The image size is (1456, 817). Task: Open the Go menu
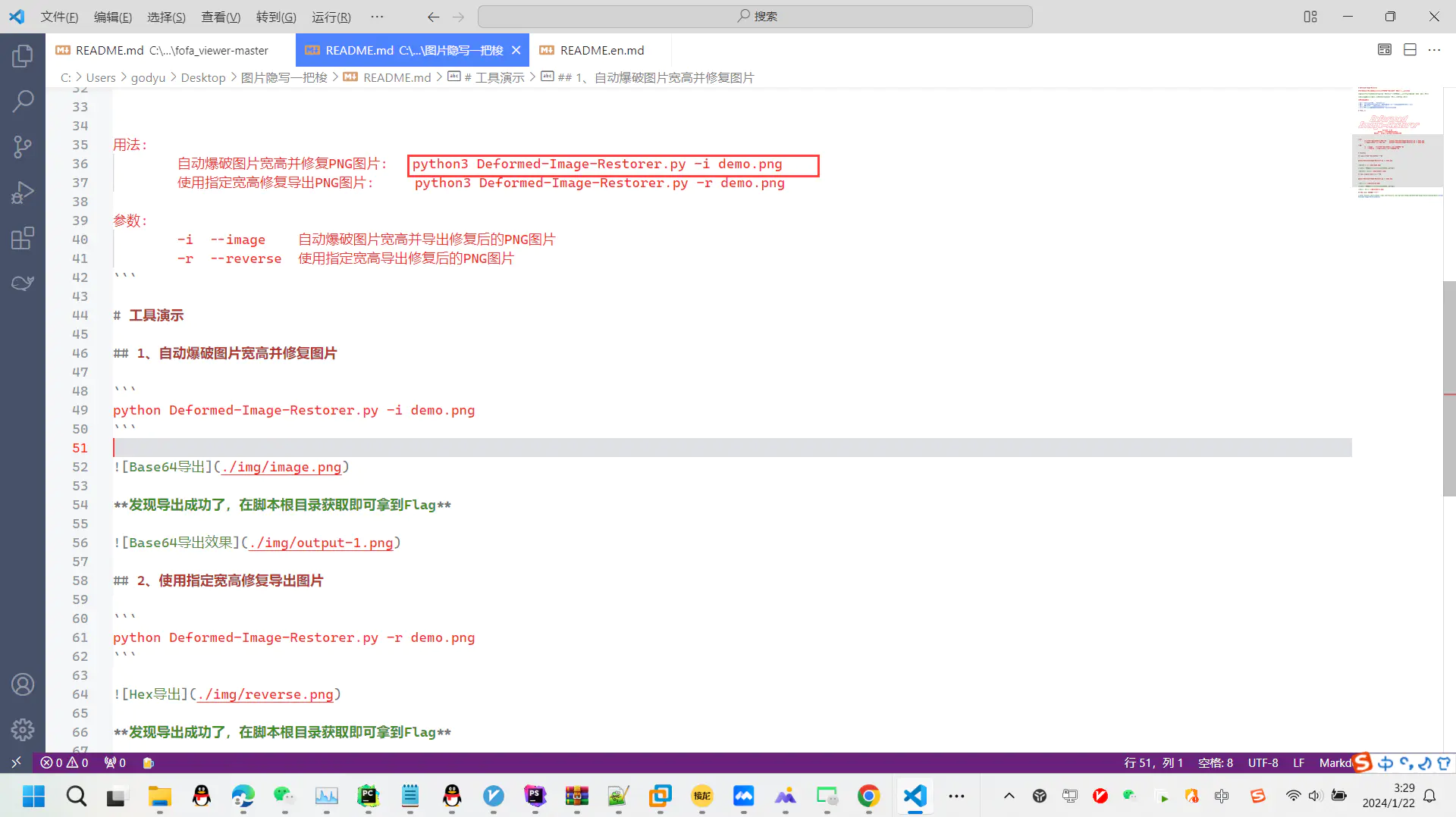click(276, 17)
